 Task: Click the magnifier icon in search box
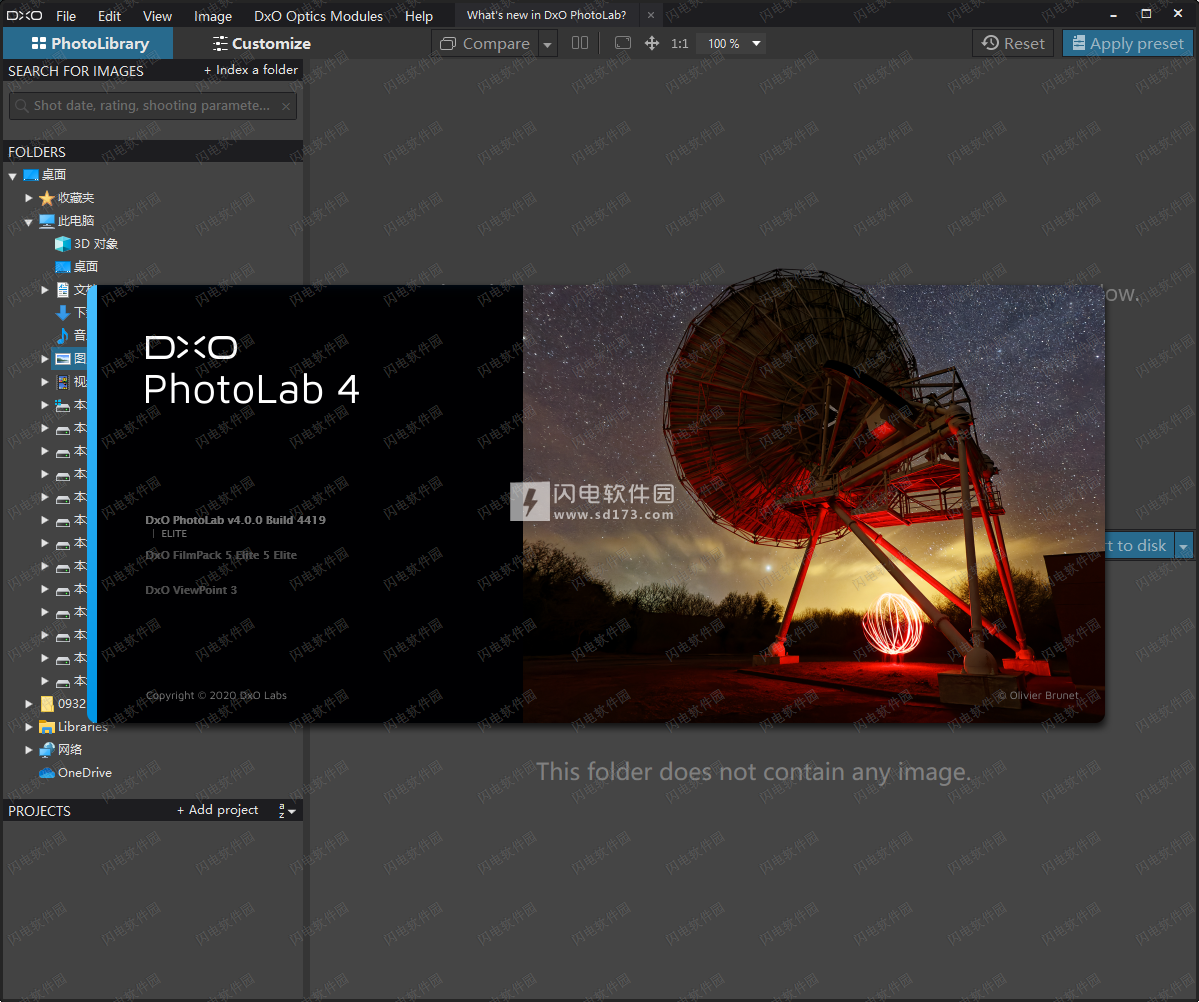21,106
